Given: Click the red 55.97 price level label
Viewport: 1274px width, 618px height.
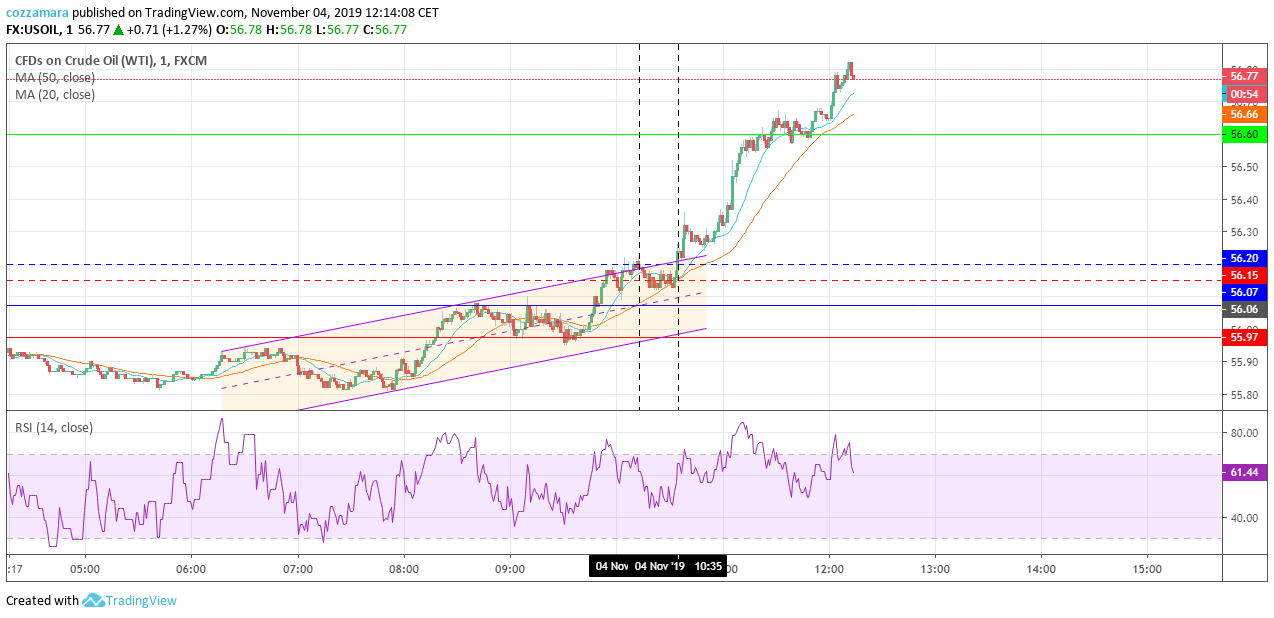Looking at the screenshot, I should click(1244, 338).
